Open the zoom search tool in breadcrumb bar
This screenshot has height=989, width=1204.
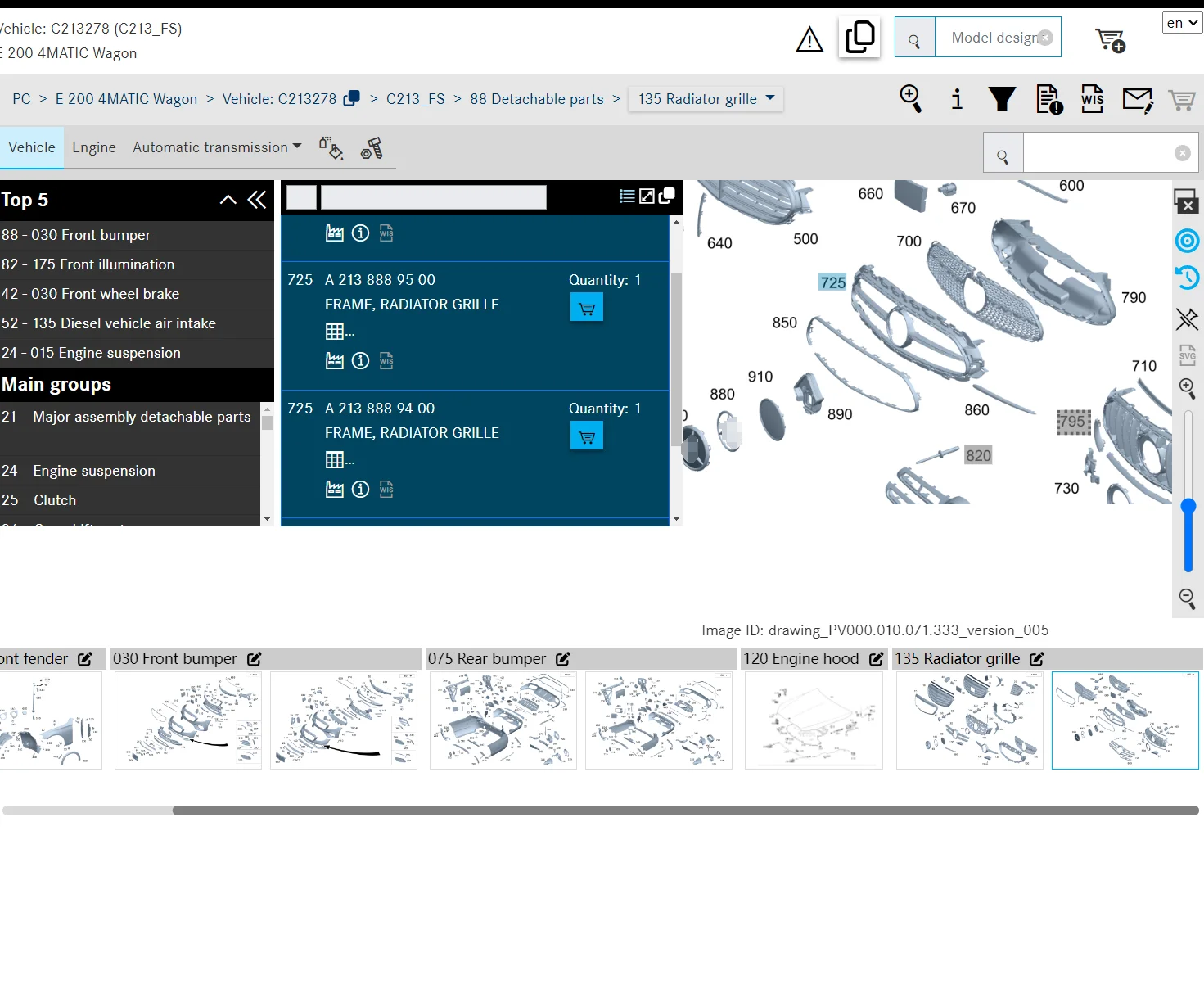(x=911, y=99)
